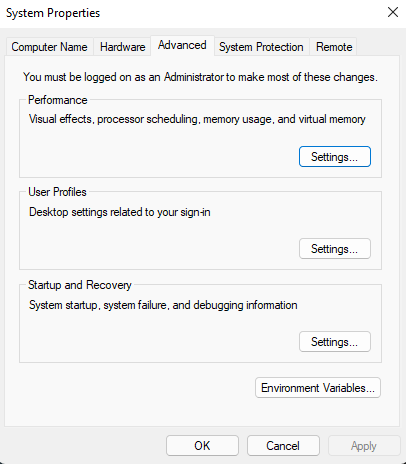The width and height of the screenshot is (406, 464).
Task: Open User Profiles Settings button
Action: coord(335,249)
